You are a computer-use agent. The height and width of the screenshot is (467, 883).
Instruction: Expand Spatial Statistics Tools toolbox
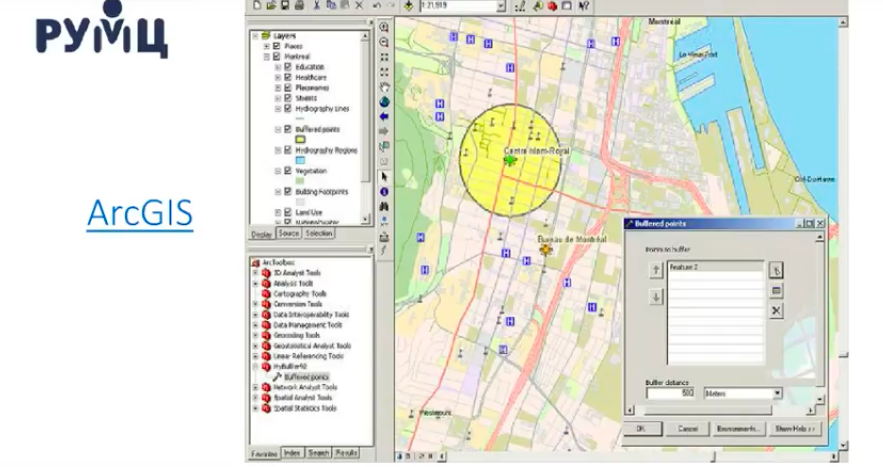256,408
